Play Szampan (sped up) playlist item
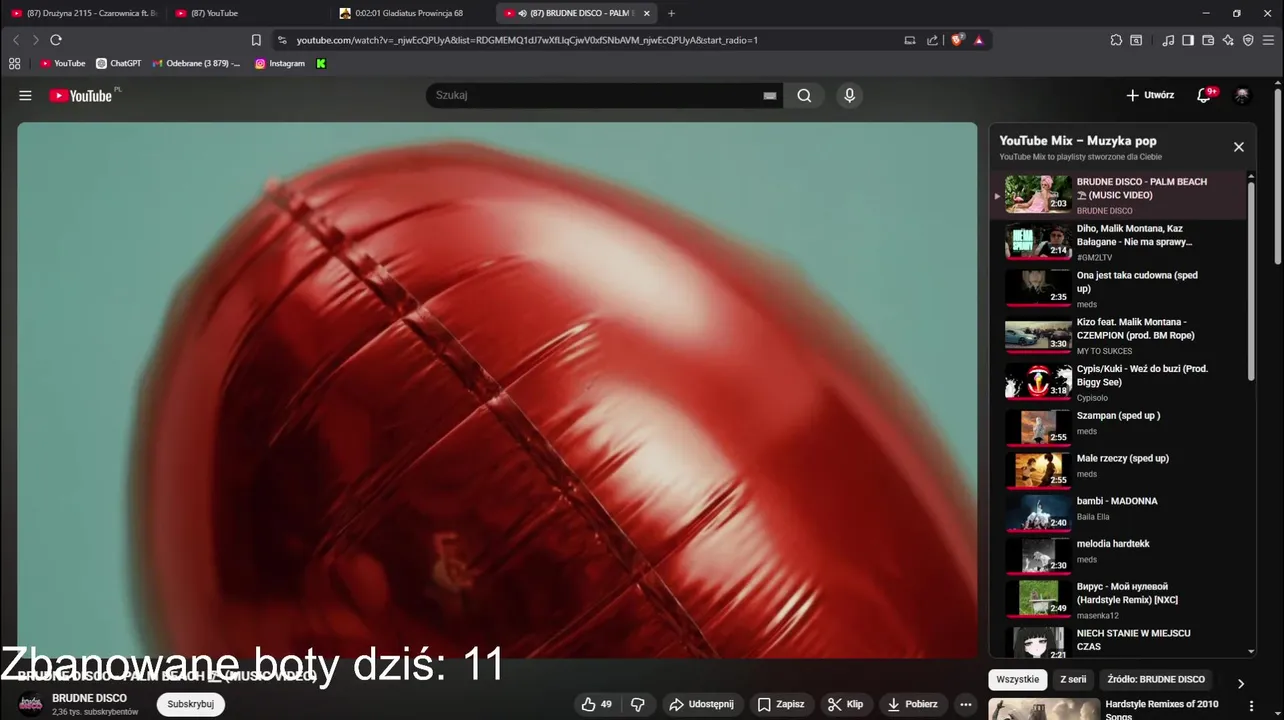Screen dimensions: 1284x720 1120,427
